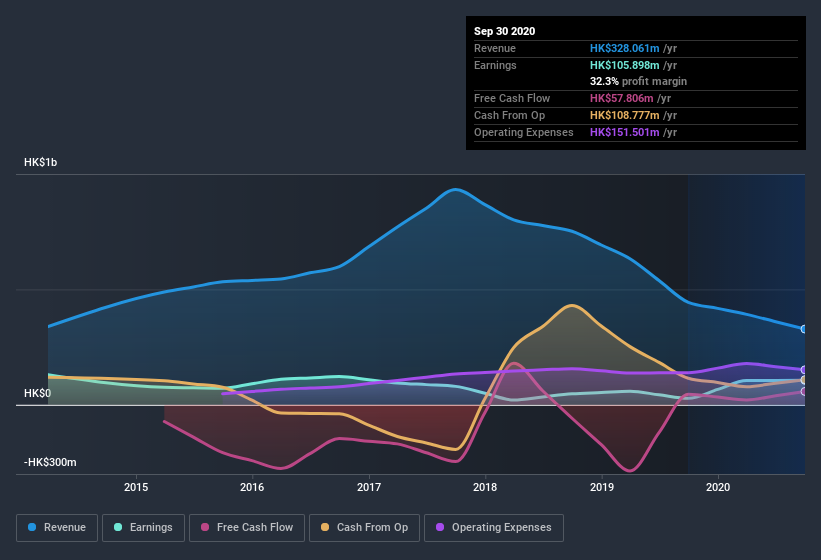821x560 pixels.
Task: Click the 2020 x-axis label
Action: pos(718,487)
